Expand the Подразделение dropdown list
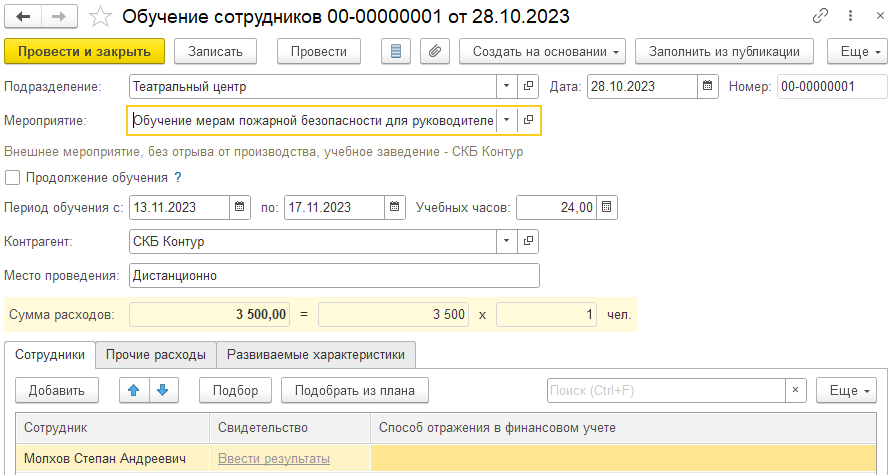This screenshot has width=895, height=475. 507,87
